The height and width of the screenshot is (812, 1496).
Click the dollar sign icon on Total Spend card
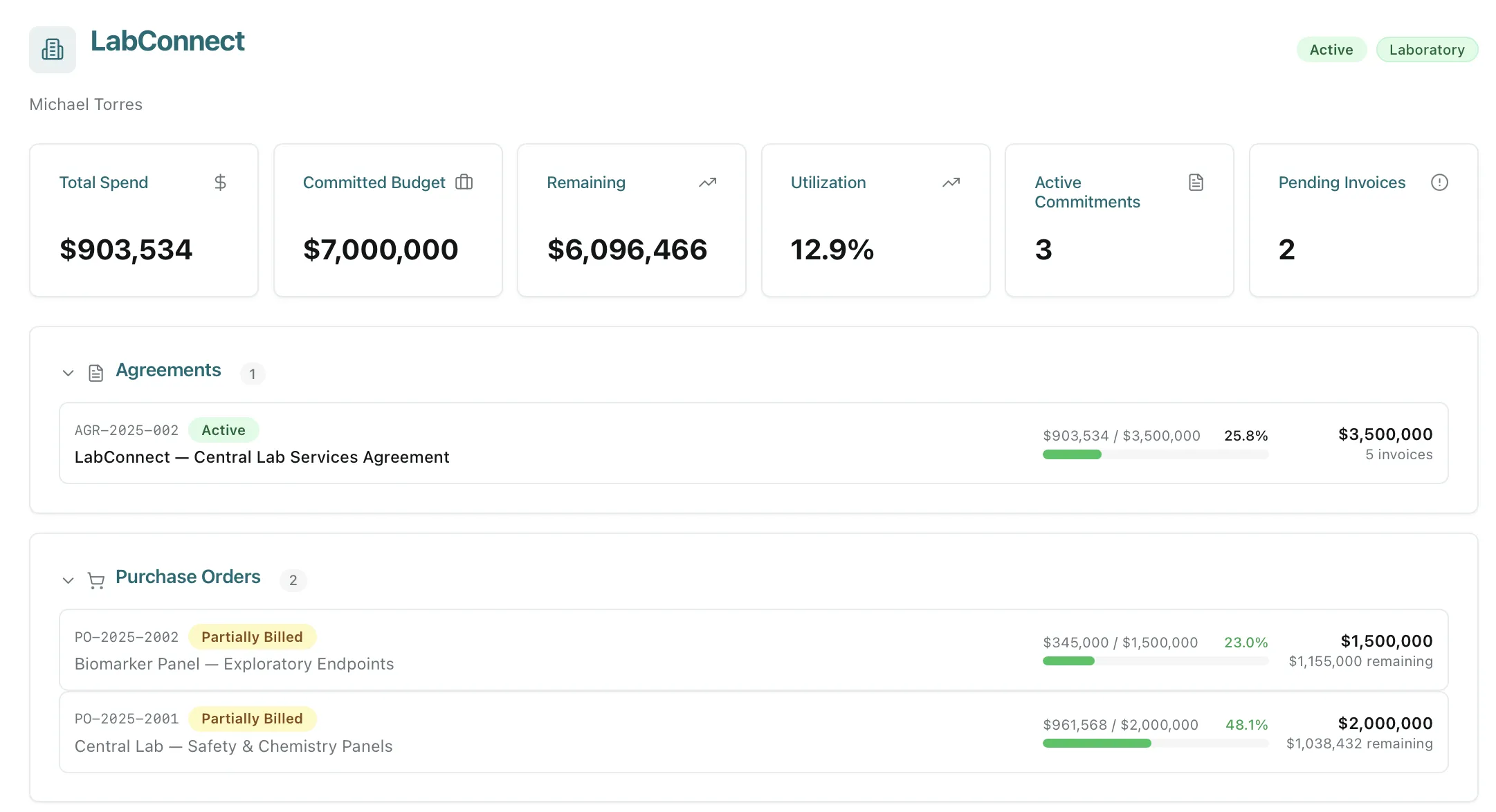pos(221,182)
